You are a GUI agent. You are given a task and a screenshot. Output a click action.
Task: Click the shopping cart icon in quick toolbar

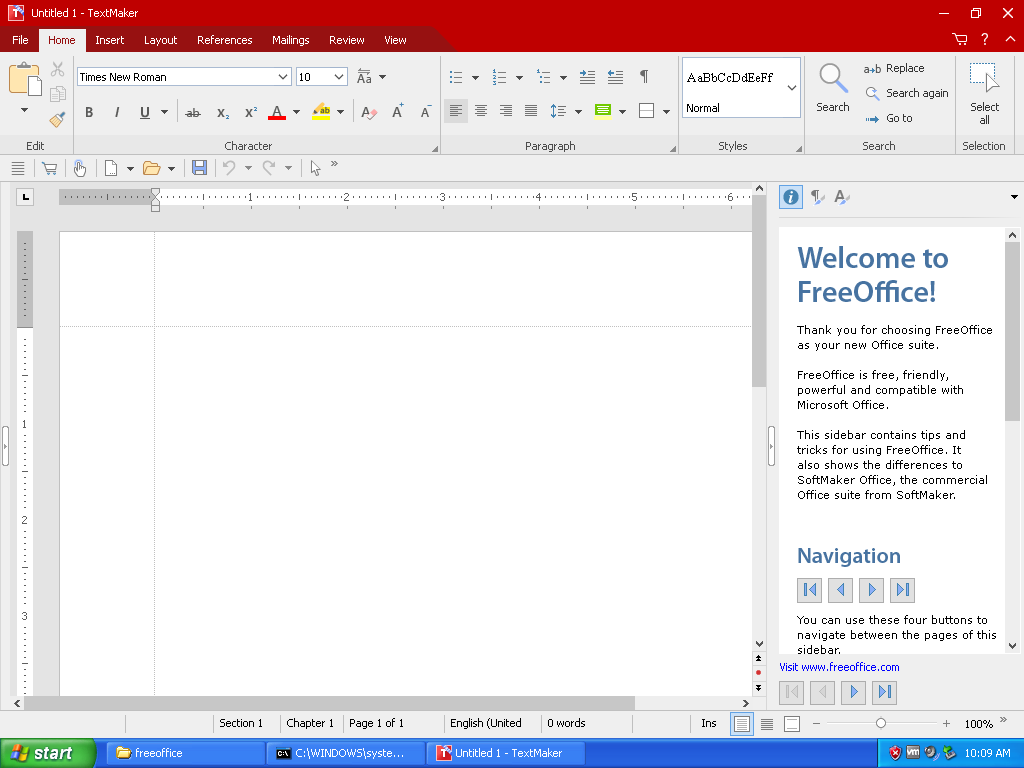(50, 168)
